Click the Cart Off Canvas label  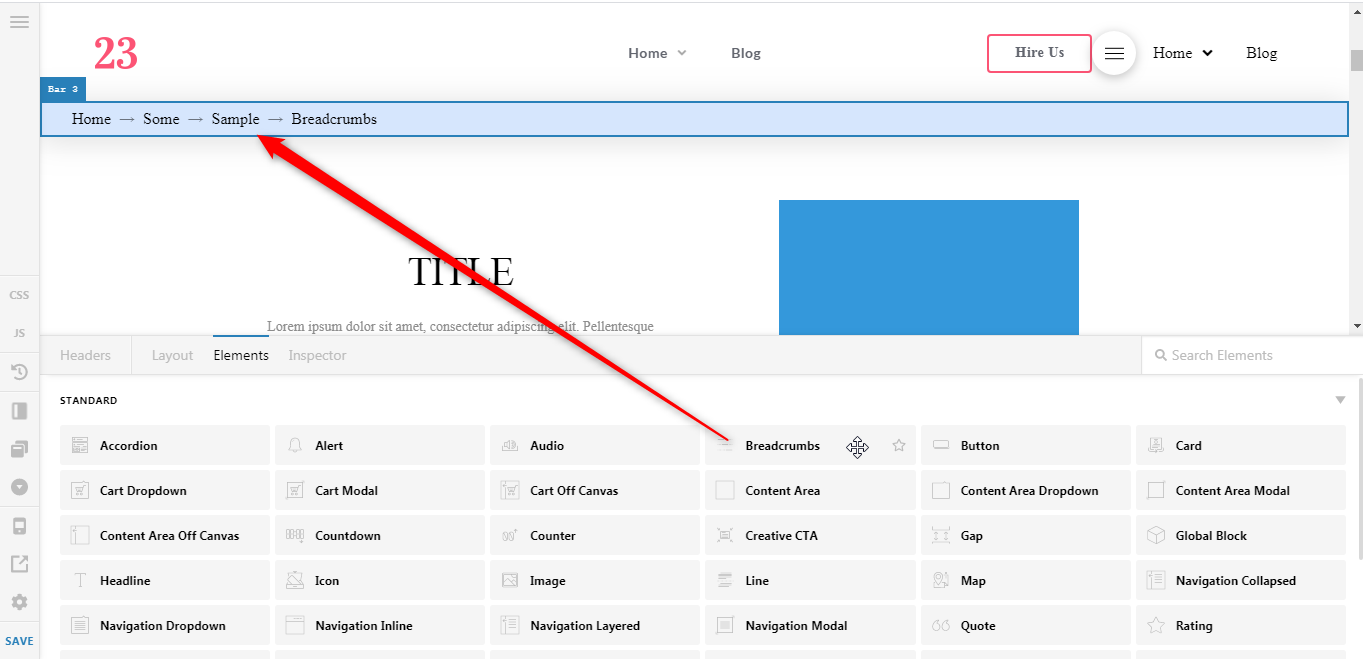(574, 491)
